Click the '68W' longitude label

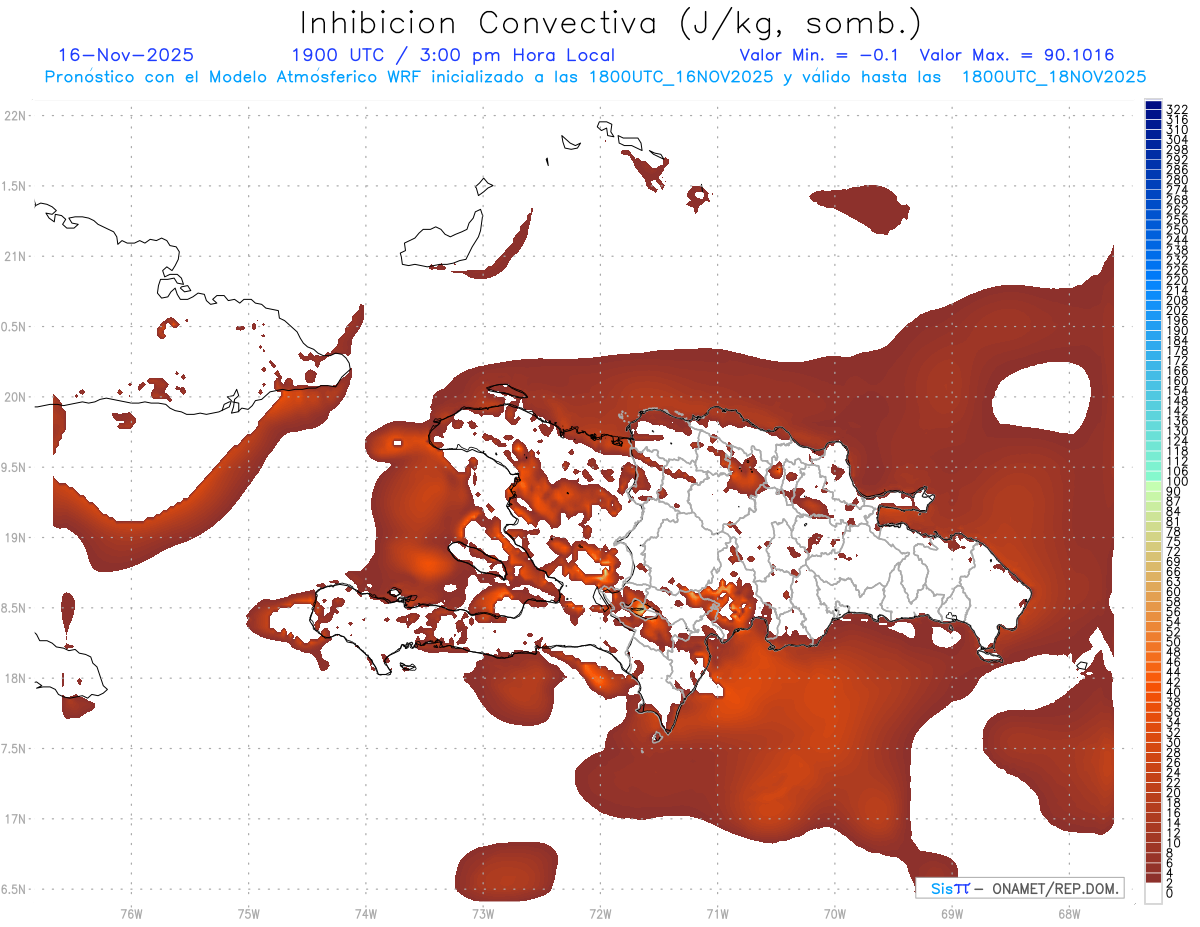click(1069, 913)
